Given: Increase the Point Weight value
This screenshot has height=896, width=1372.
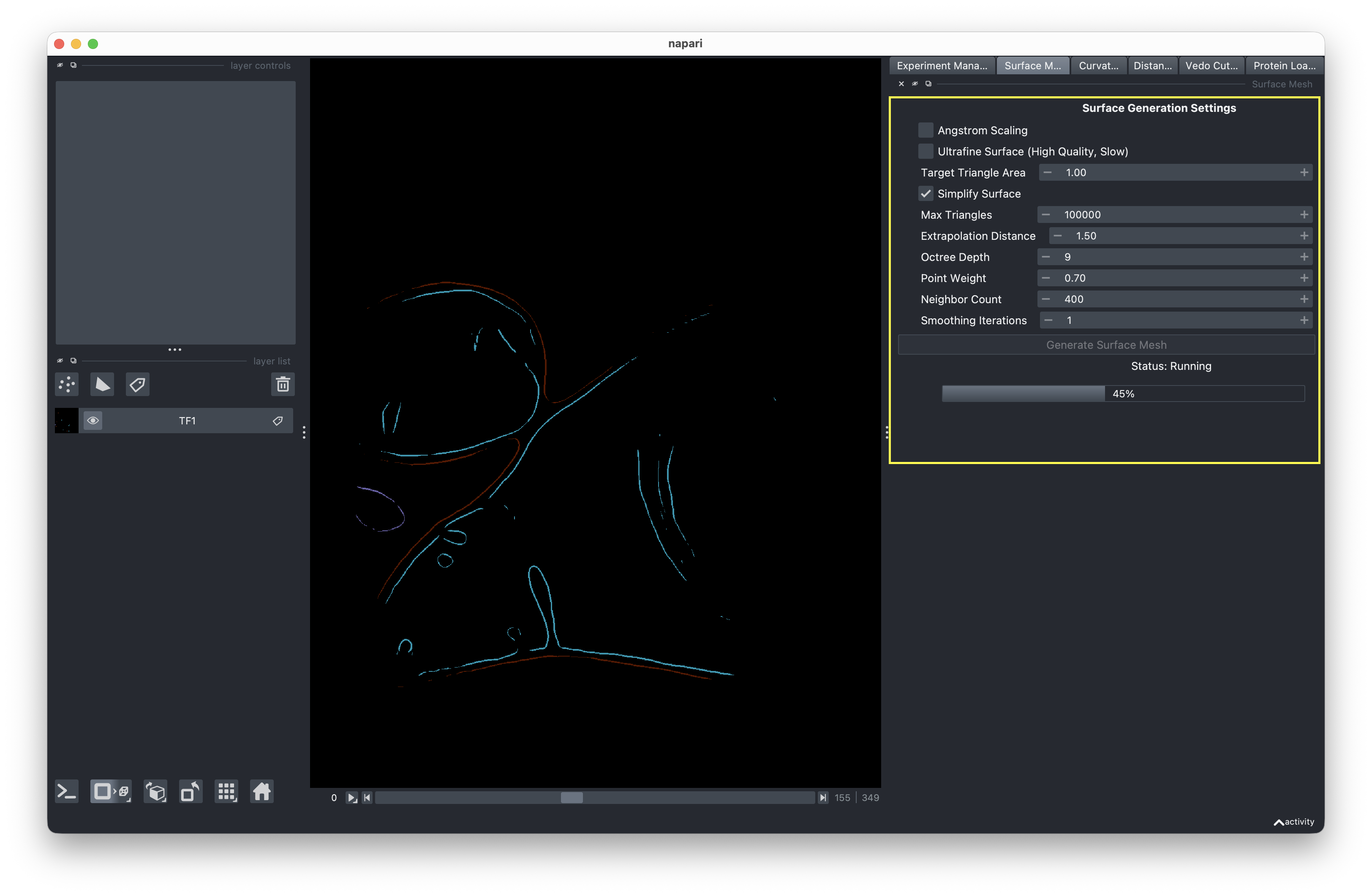Looking at the screenshot, I should 1304,278.
